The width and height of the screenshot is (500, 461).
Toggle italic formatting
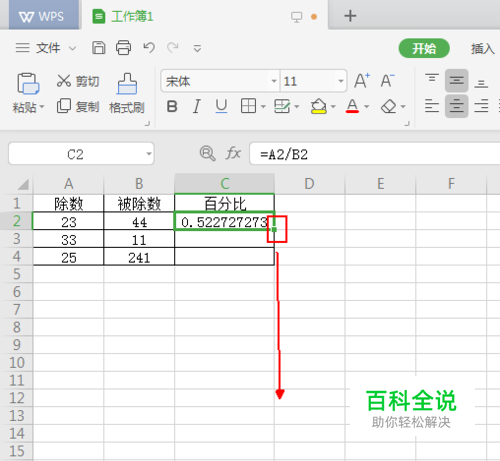[x=197, y=107]
